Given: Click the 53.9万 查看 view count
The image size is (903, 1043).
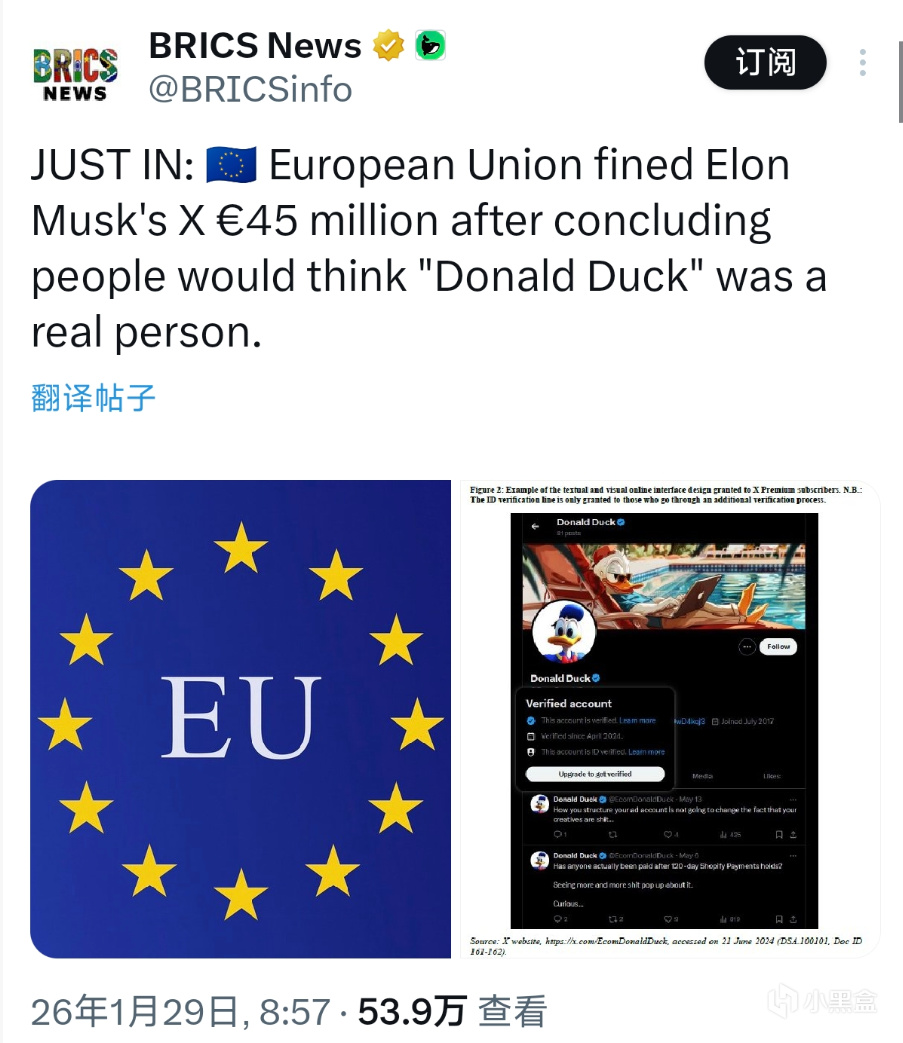Looking at the screenshot, I should tap(452, 1011).
